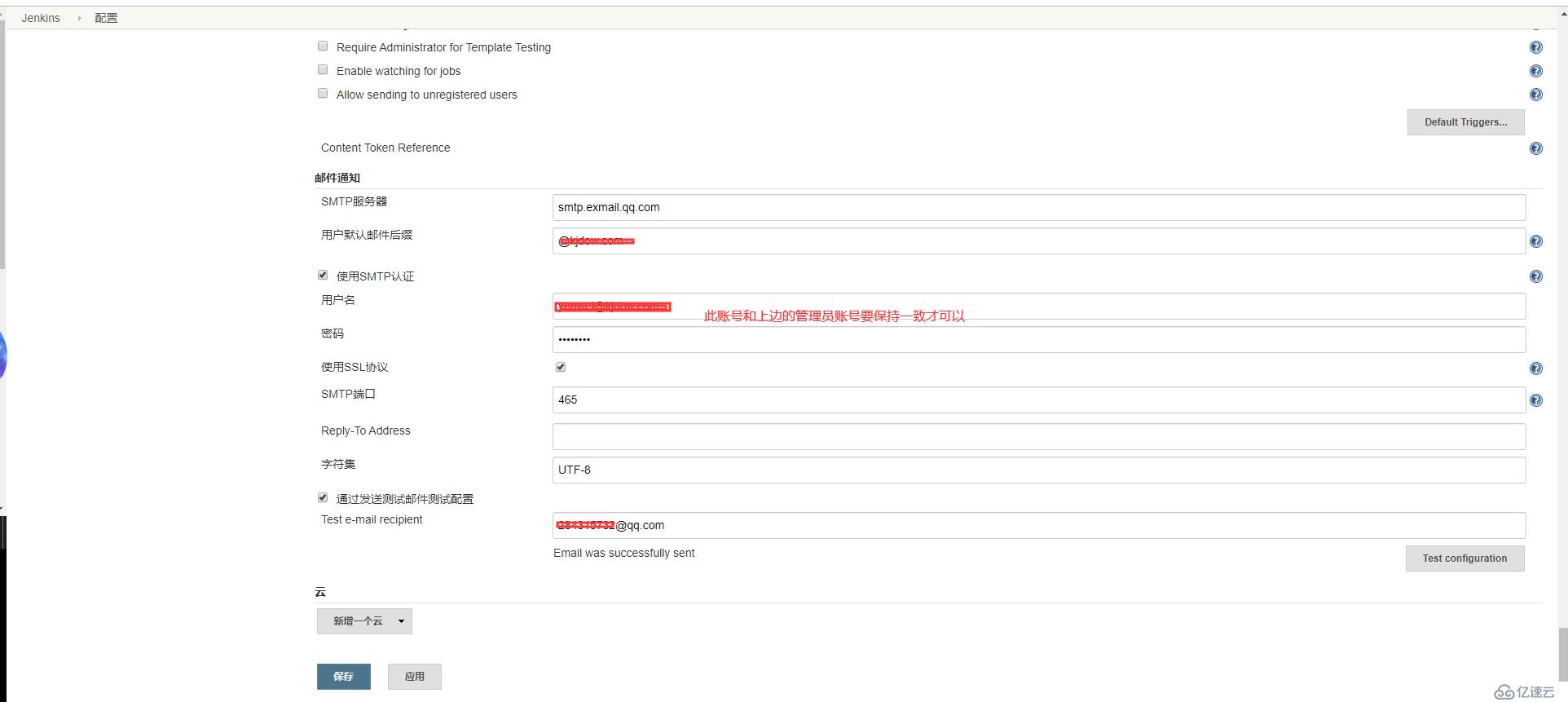
Task: Click the page vertical scrollbar thumb
Action: pos(1562,653)
